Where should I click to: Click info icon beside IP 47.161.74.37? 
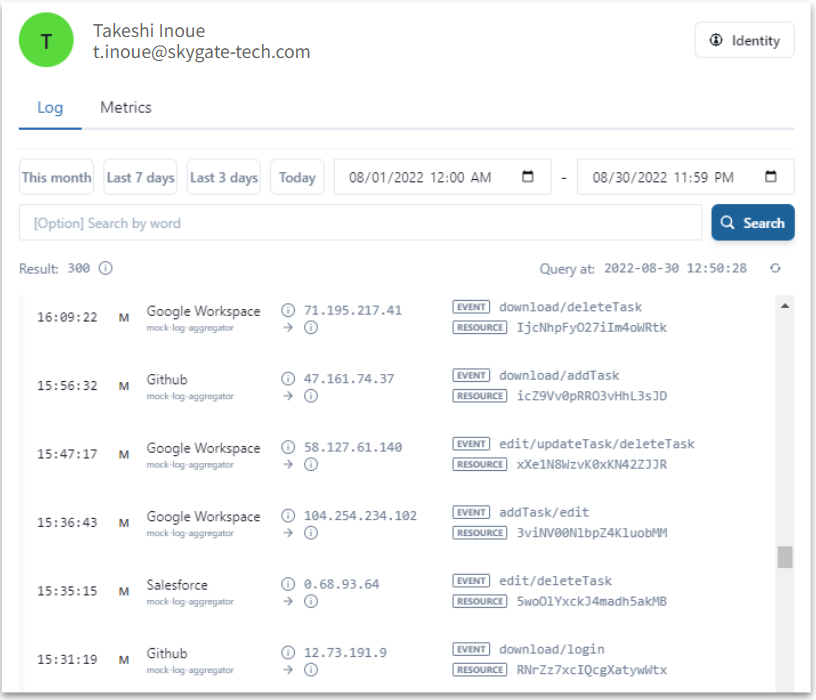tap(288, 379)
